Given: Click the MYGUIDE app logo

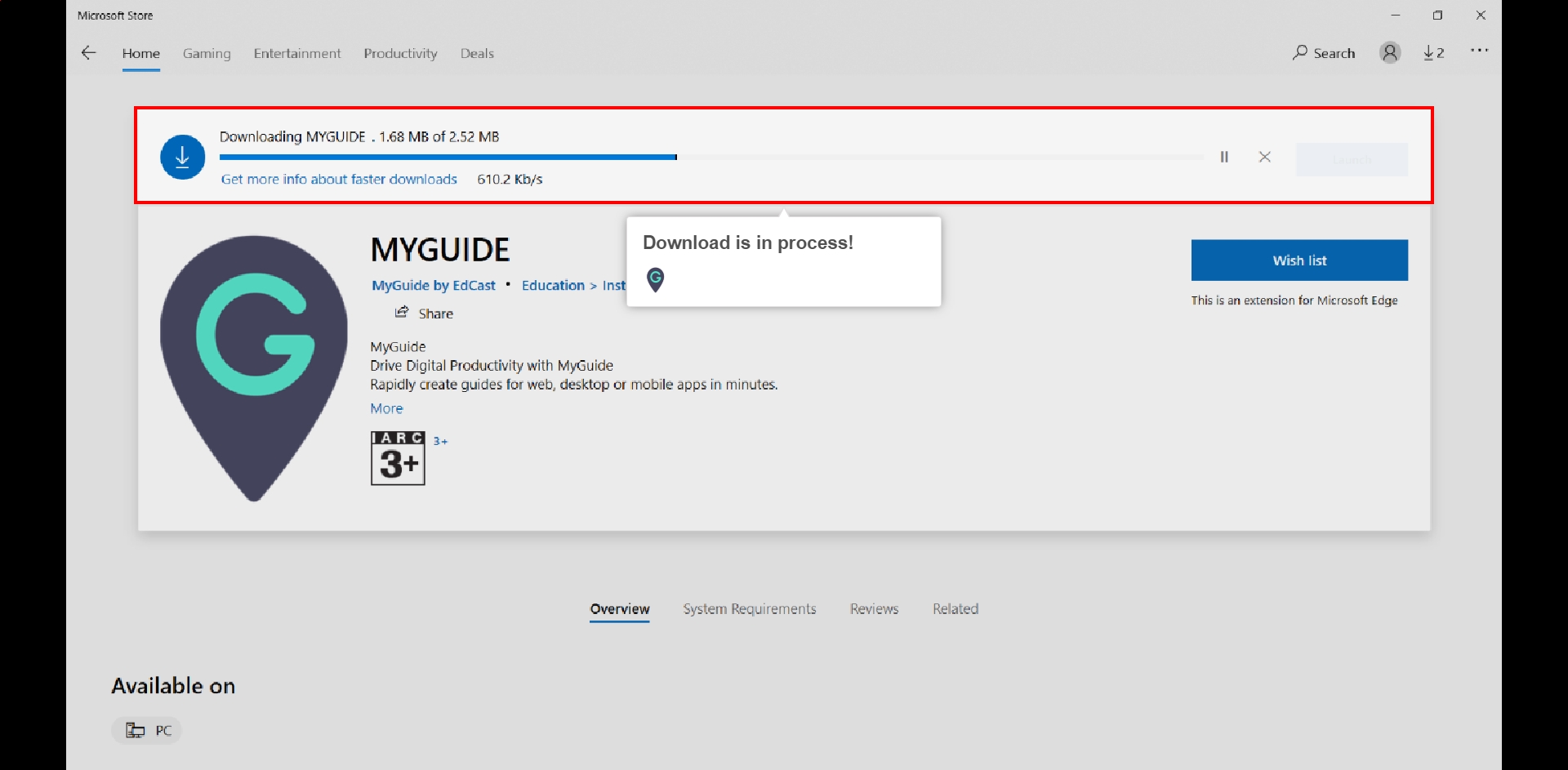Looking at the screenshot, I should tap(254, 368).
